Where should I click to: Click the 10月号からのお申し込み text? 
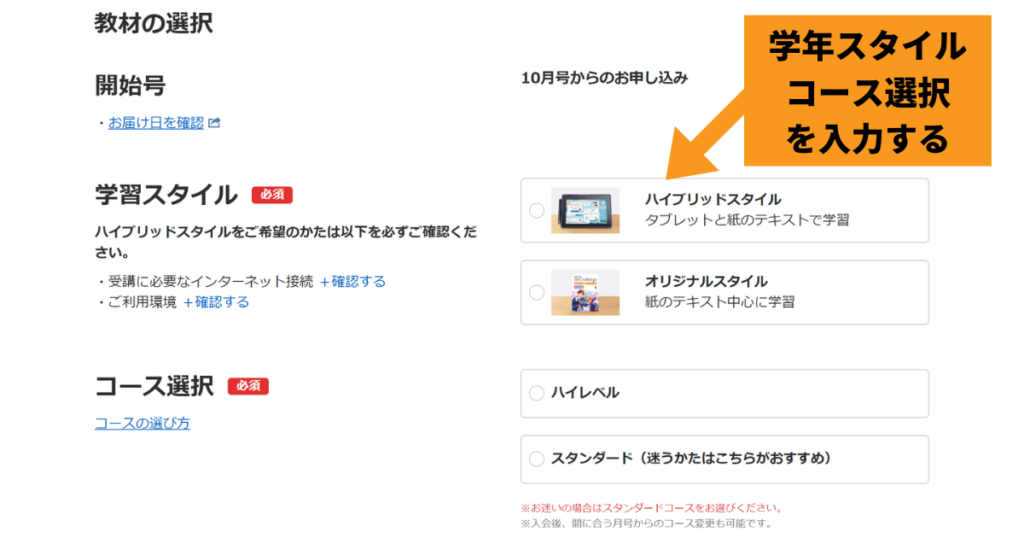(604, 78)
